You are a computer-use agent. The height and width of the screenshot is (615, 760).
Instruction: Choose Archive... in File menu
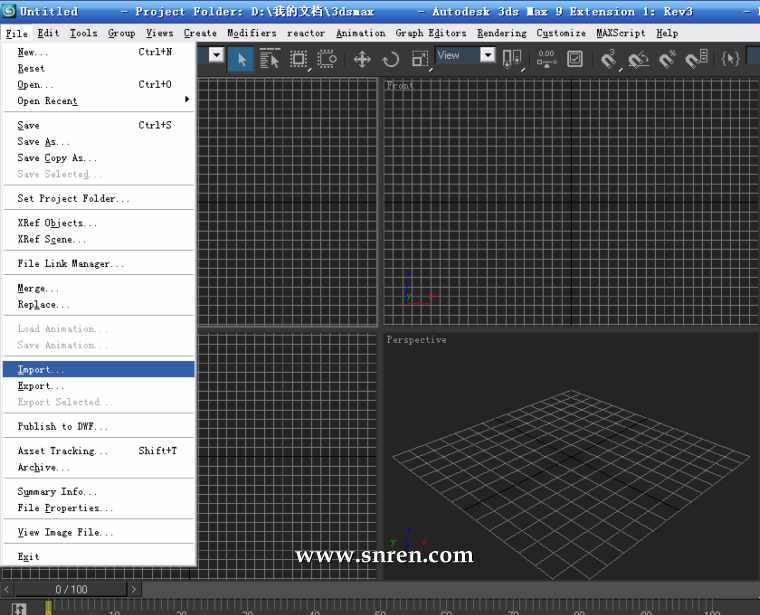pos(99,467)
